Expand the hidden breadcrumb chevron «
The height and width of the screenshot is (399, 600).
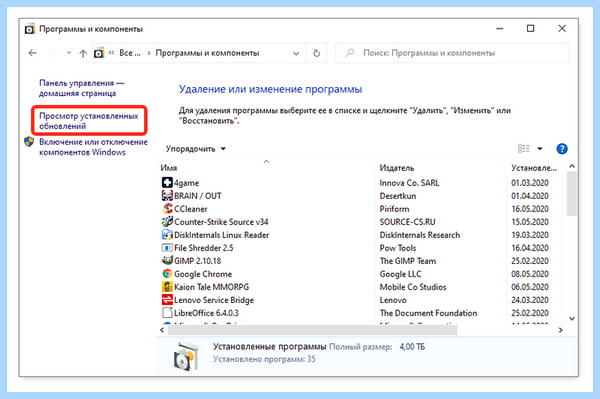click(x=111, y=53)
